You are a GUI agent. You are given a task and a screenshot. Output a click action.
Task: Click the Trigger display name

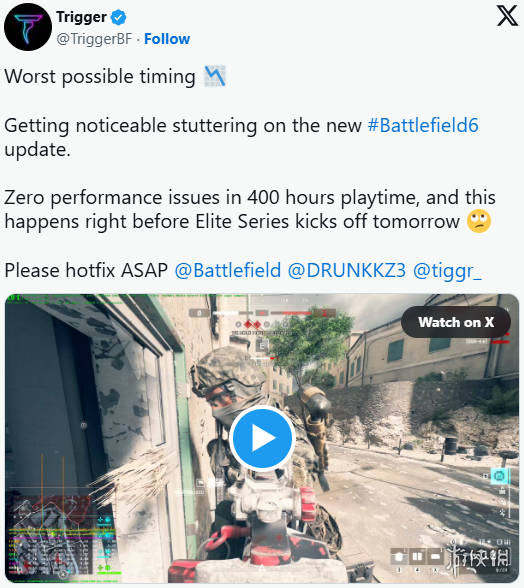pos(81,17)
